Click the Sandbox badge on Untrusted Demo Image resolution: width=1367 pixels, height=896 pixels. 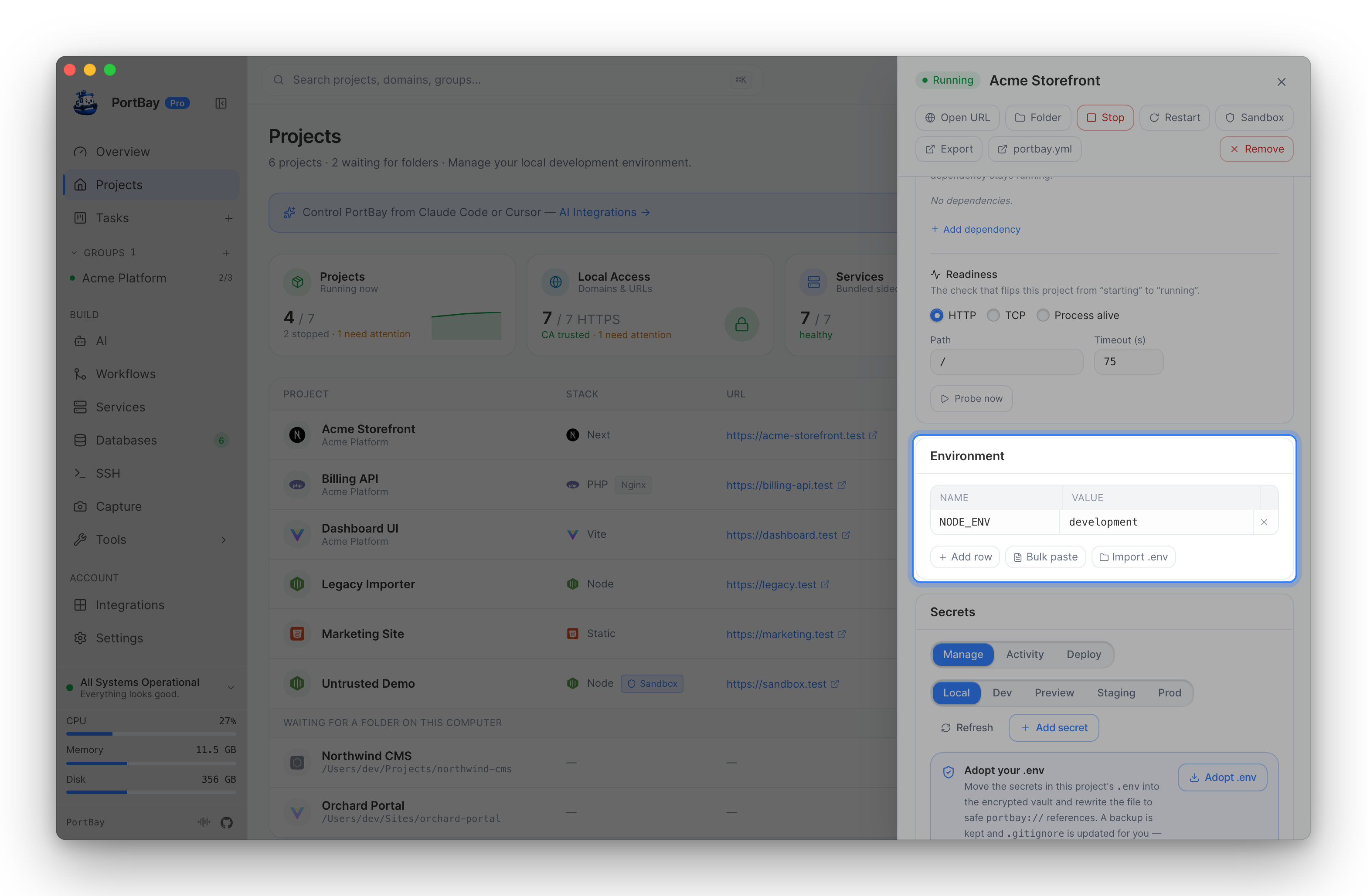pos(652,683)
